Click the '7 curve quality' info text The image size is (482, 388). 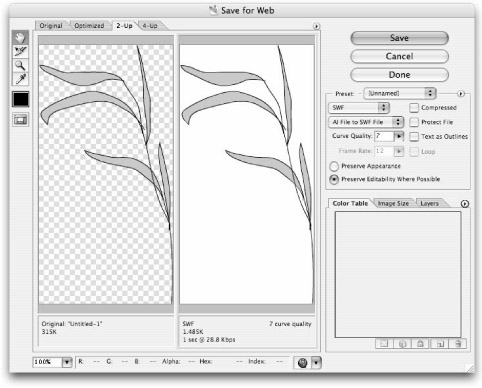click(290, 324)
